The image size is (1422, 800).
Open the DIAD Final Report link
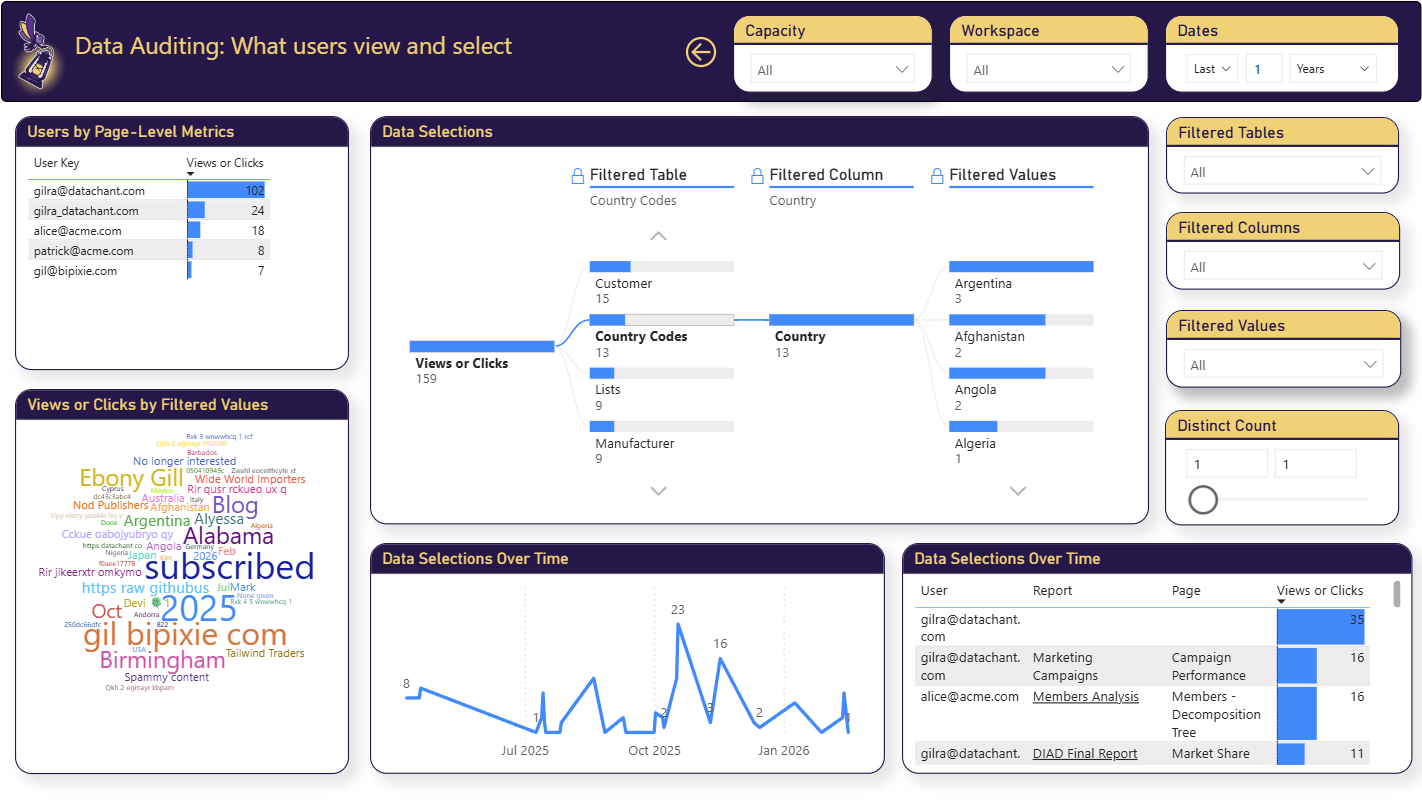pyautogui.click(x=1085, y=753)
